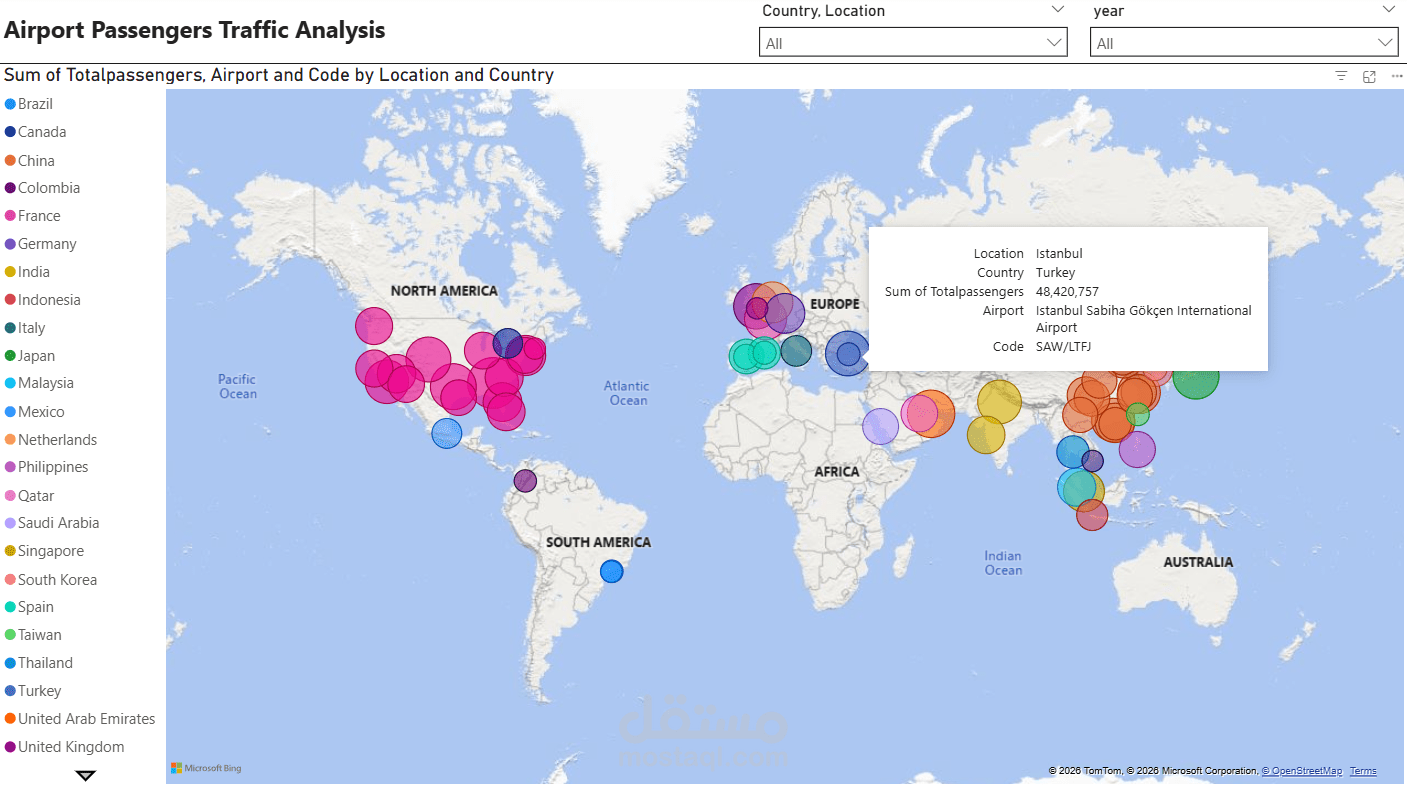
Task: Click the focus mode icon on map
Action: [x=1369, y=76]
